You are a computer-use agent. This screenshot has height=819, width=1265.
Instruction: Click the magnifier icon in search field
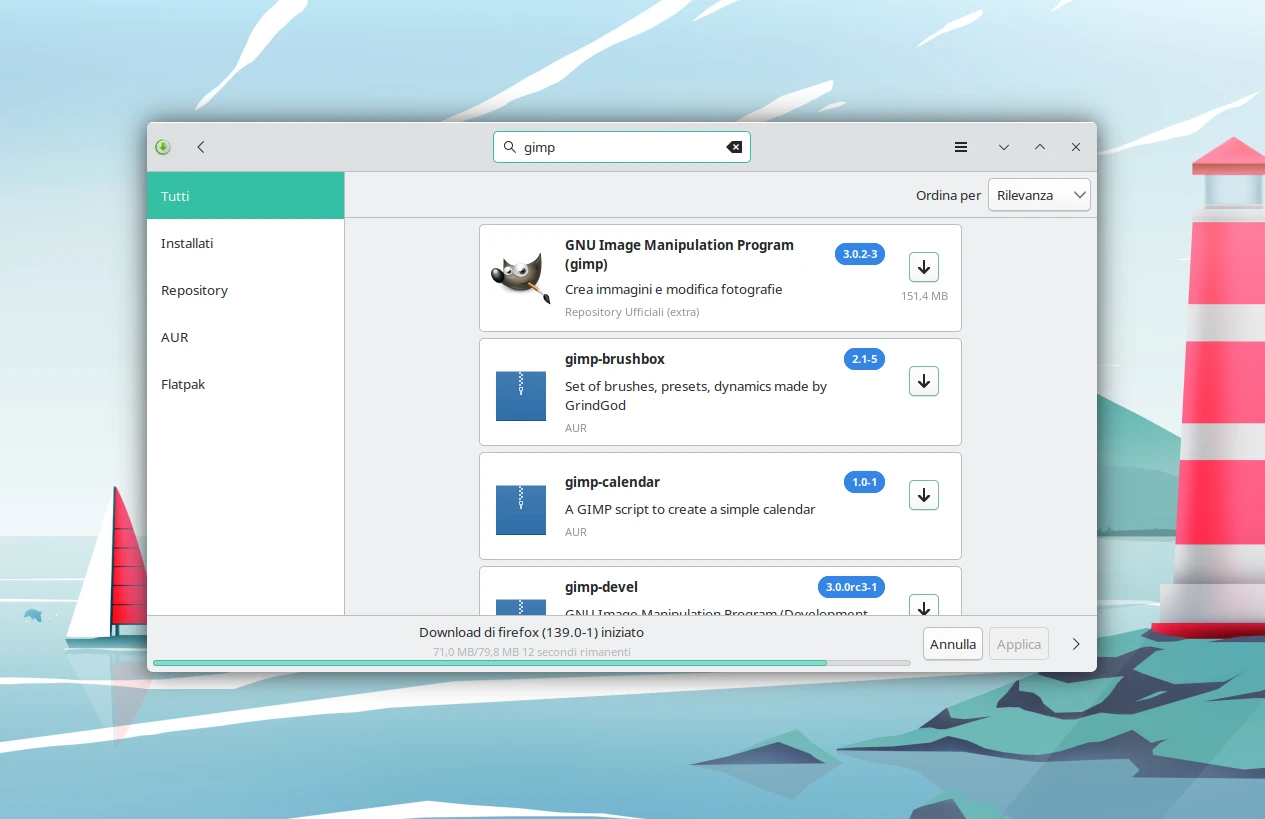pyautogui.click(x=509, y=147)
